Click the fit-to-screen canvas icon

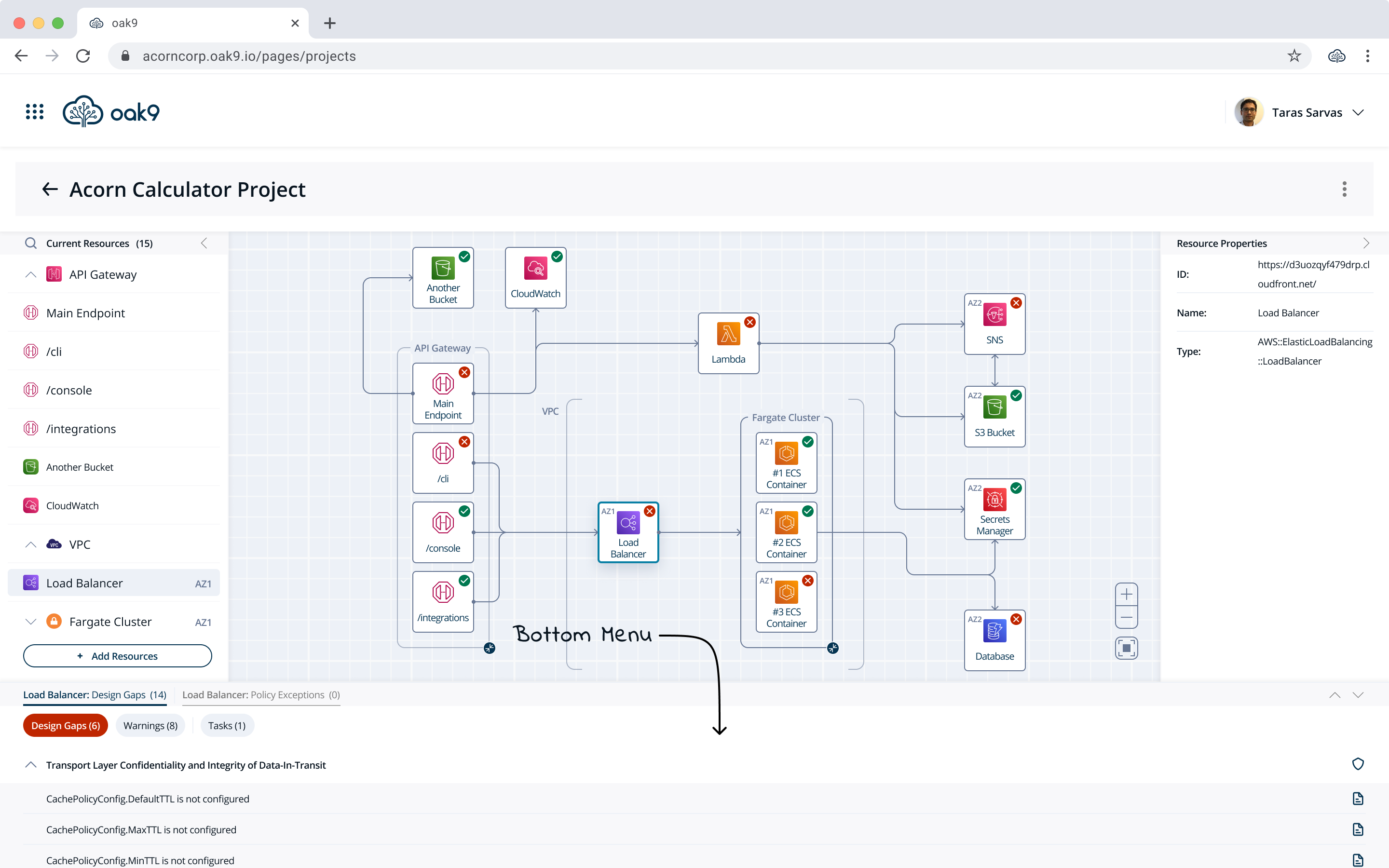[1126, 648]
